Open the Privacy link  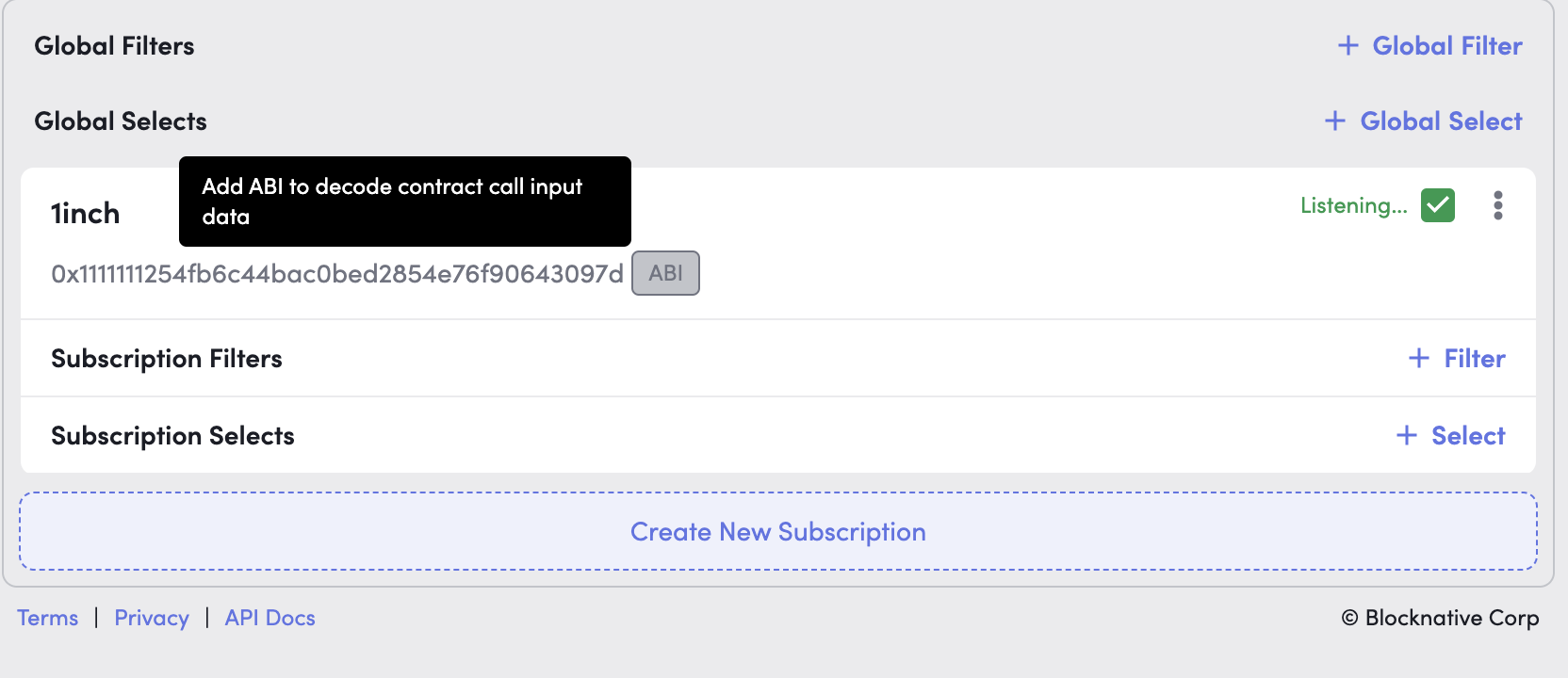[152, 618]
